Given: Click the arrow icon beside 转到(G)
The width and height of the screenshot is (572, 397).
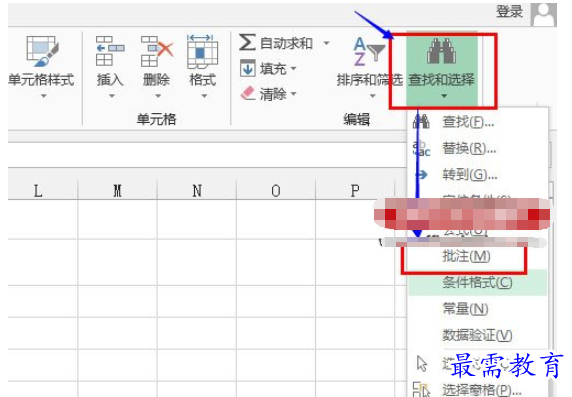Looking at the screenshot, I should pyautogui.click(x=421, y=175).
